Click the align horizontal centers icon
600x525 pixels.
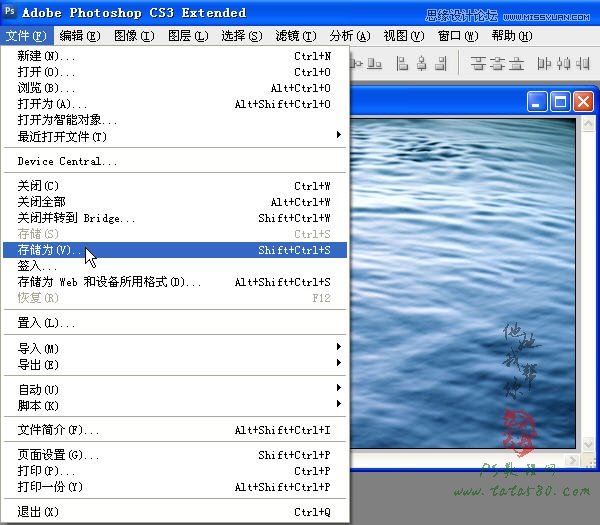(421, 64)
